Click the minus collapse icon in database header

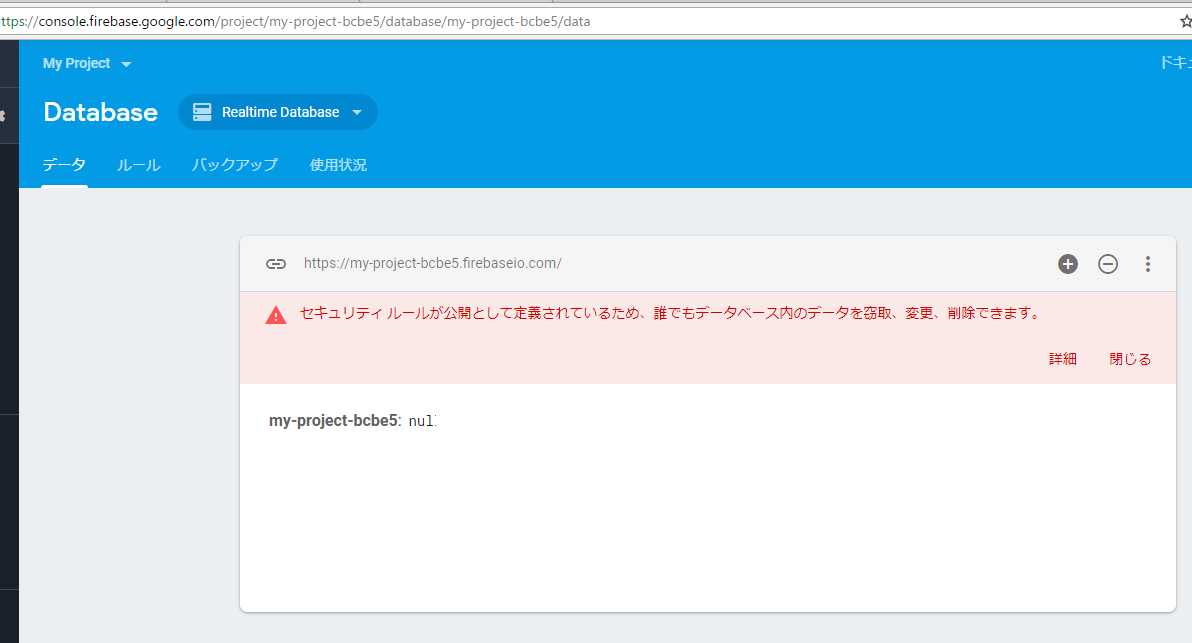coord(1108,264)
